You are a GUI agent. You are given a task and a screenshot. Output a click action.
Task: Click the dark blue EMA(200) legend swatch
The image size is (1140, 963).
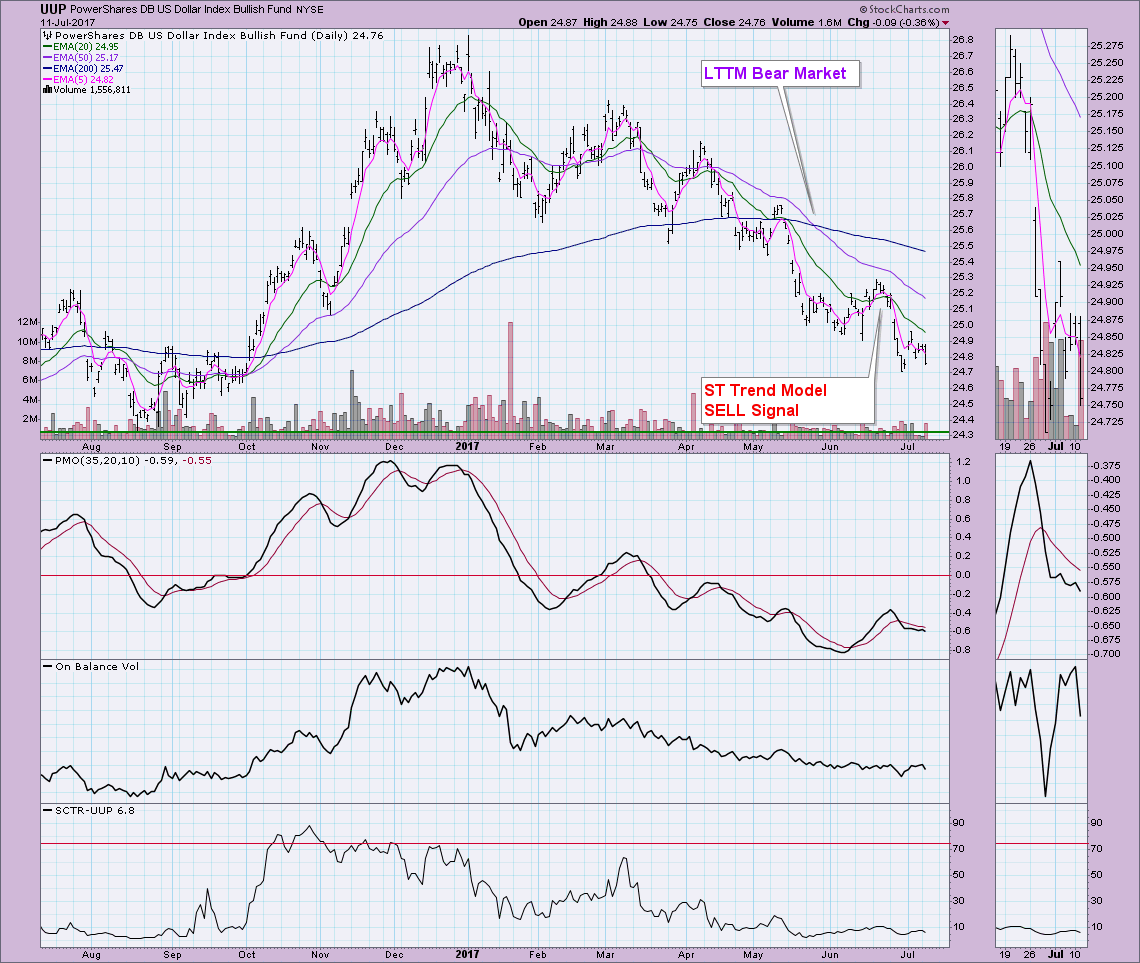tap(47, 68)
